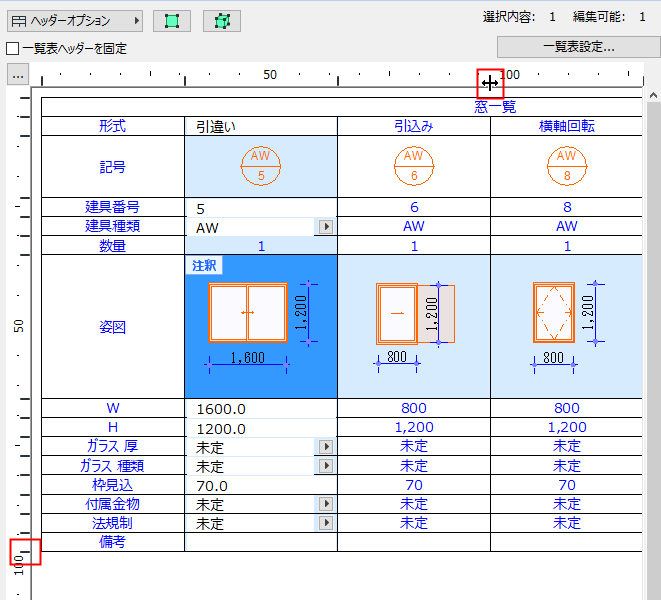Select the 備考 row header
This screenshot has height=600, width=661.
(x=113, y=542)
